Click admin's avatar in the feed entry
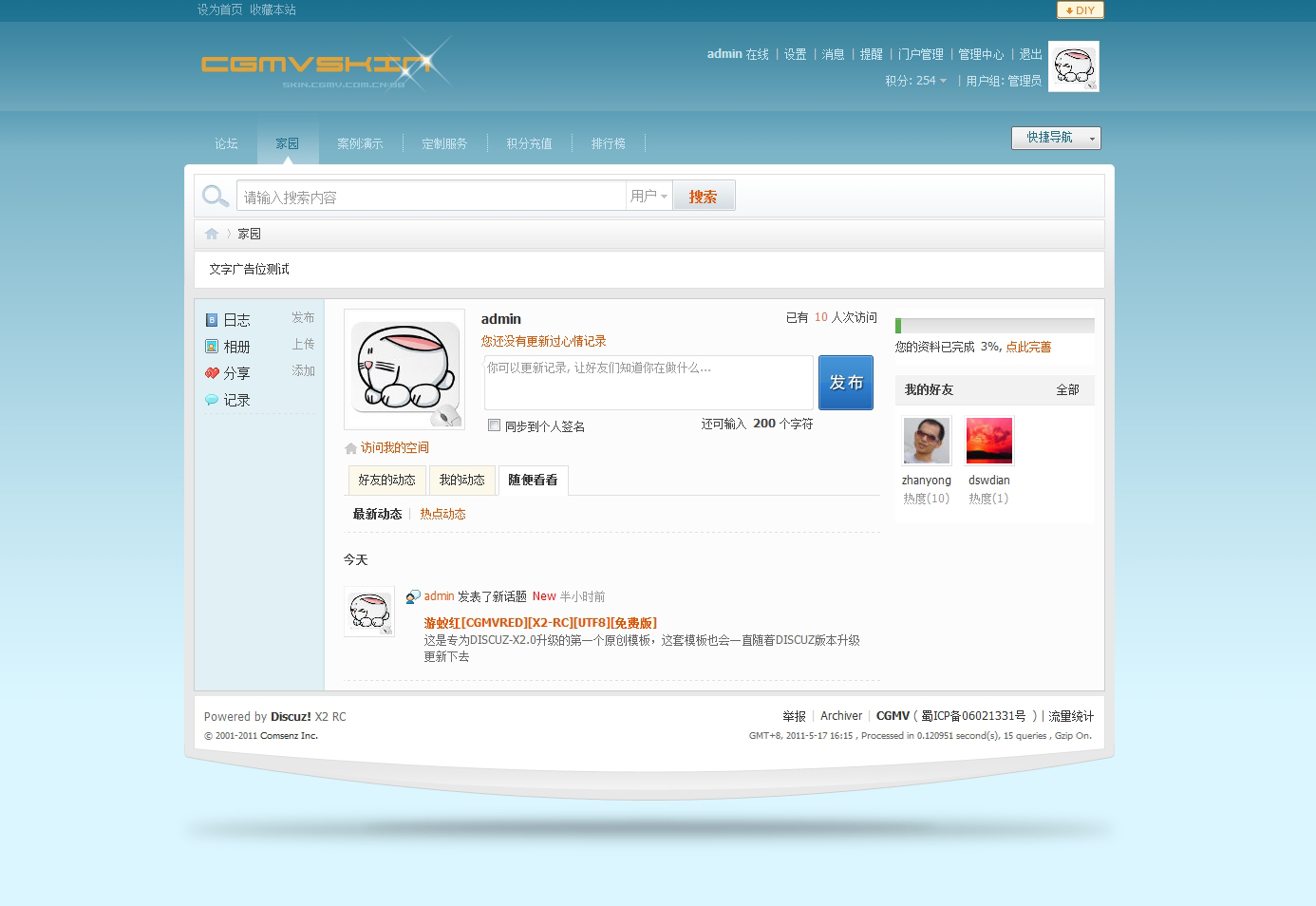 click(x=369, y=612)
